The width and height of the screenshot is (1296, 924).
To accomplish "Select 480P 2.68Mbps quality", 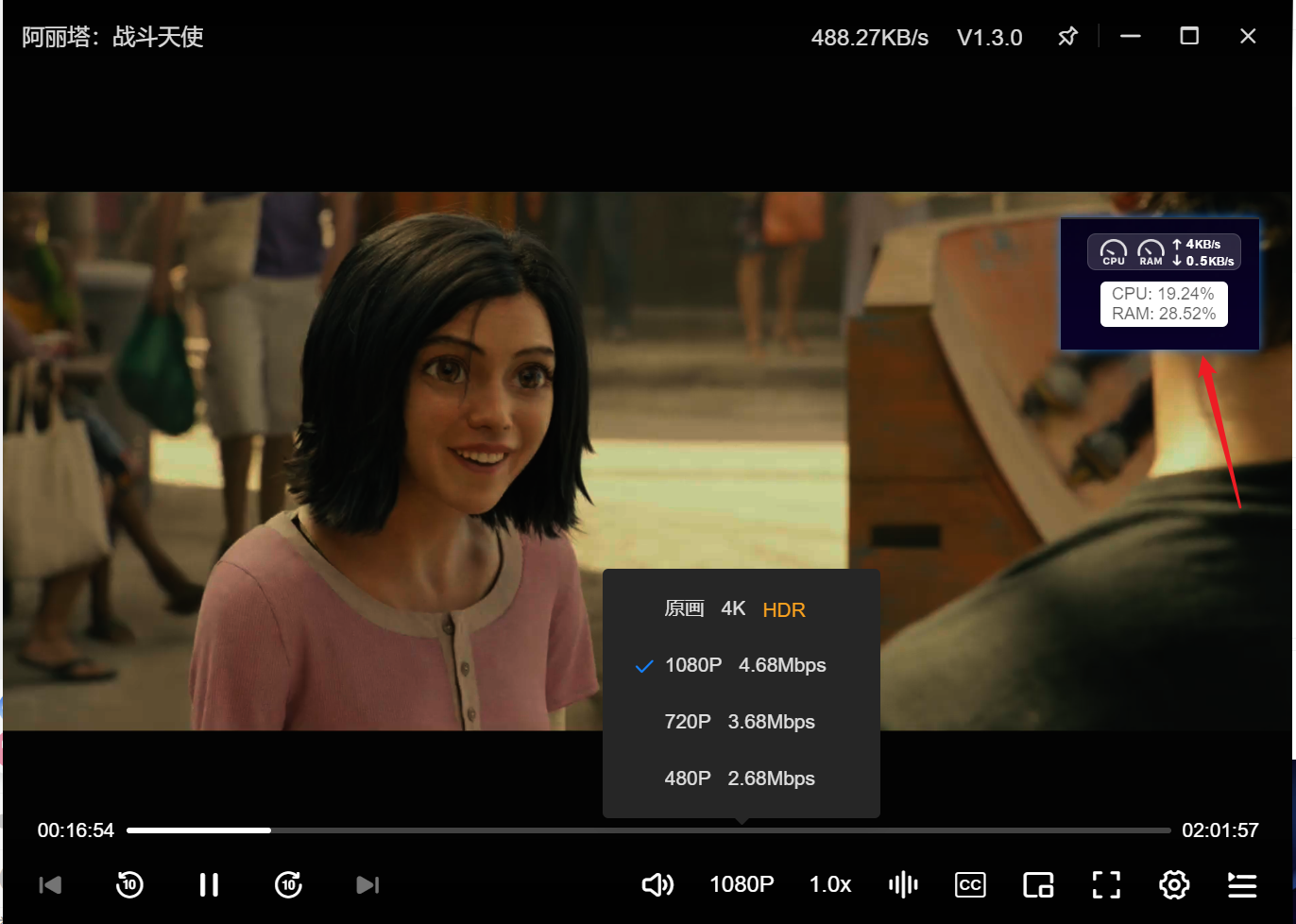I will click(x=741, y=779).
